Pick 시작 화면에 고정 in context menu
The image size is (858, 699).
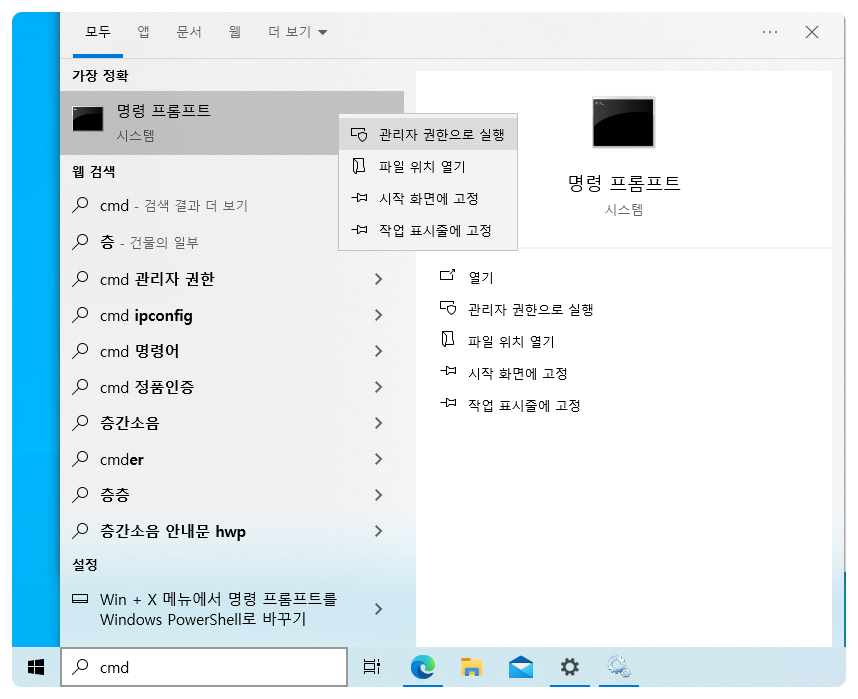click(428, 198)
